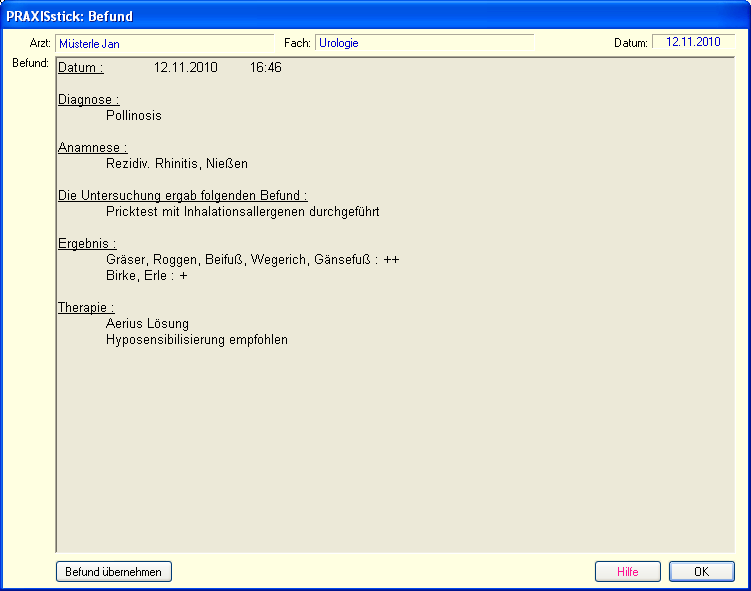Click the Birke, Erle result line

(x=146, y=276)
